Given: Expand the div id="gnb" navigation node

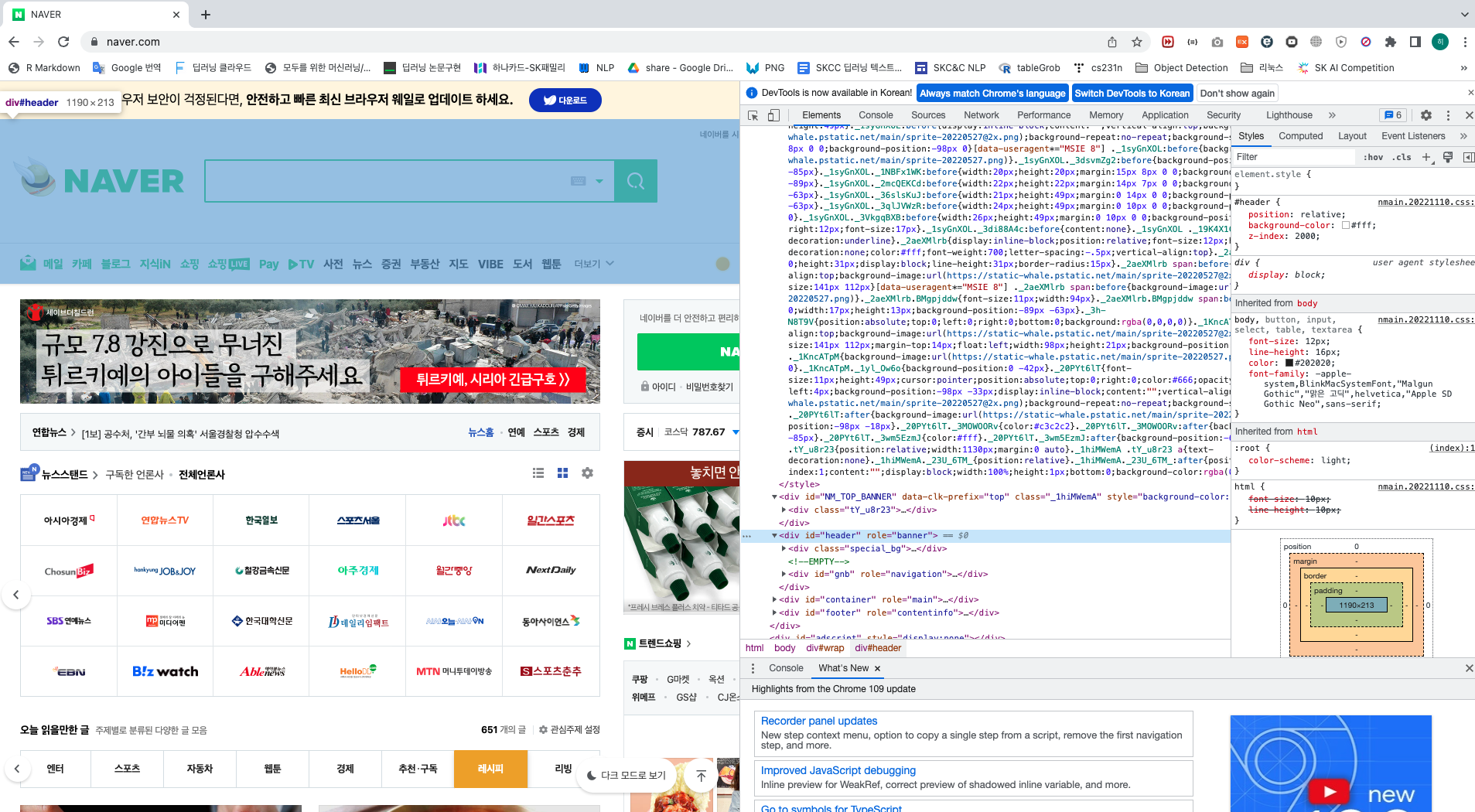Looking at the screenshot, I should point(784,574).
